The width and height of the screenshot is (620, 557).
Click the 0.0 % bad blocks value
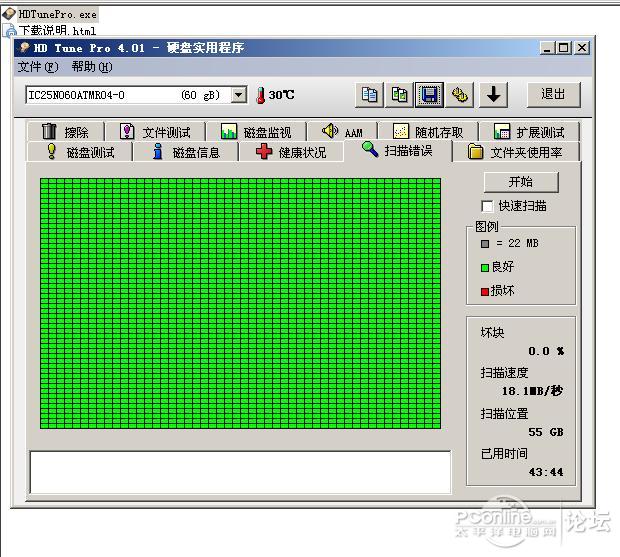[x=546, y=351]
